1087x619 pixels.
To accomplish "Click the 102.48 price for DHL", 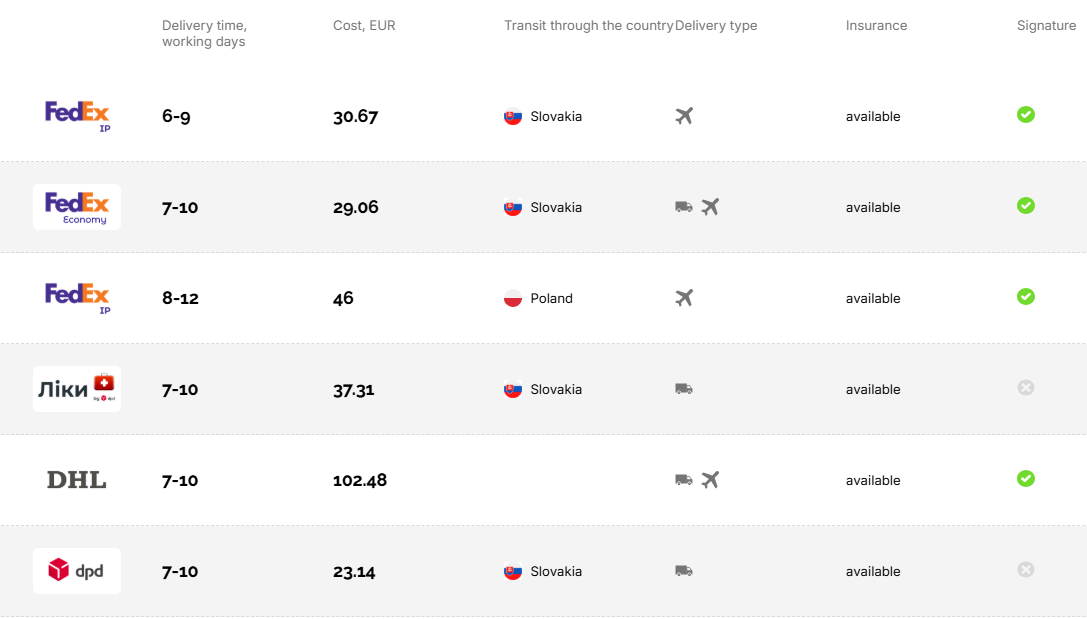I will (x=360, y=480).
